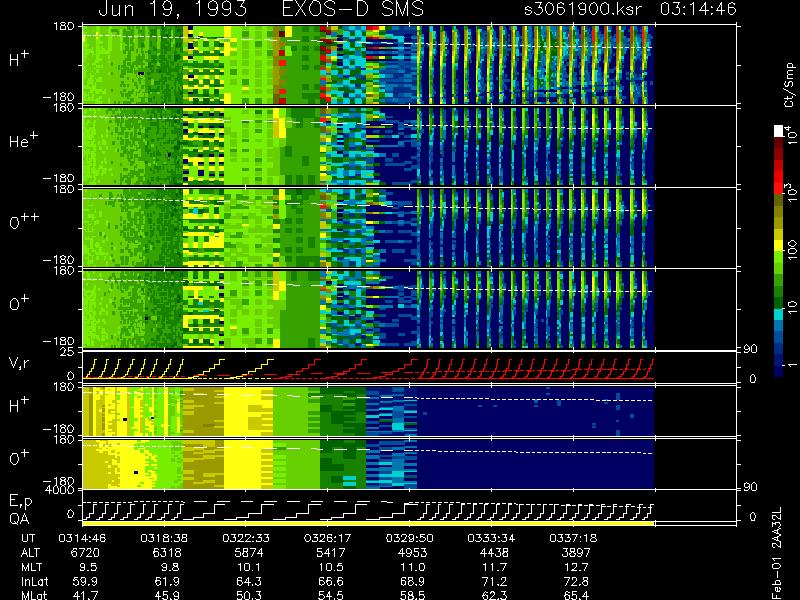Click InLat value "61.9"
This screenshot has height=600, width=800.
click(167, 581)
